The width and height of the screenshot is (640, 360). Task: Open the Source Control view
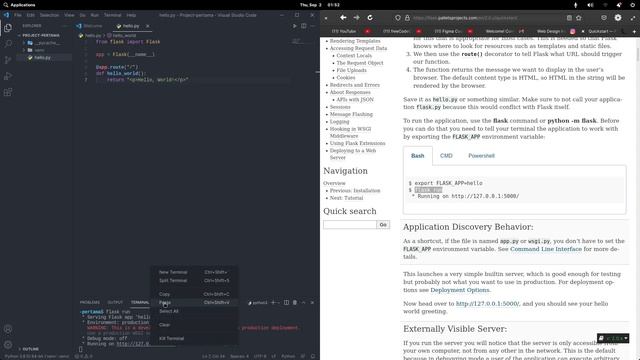8,60
